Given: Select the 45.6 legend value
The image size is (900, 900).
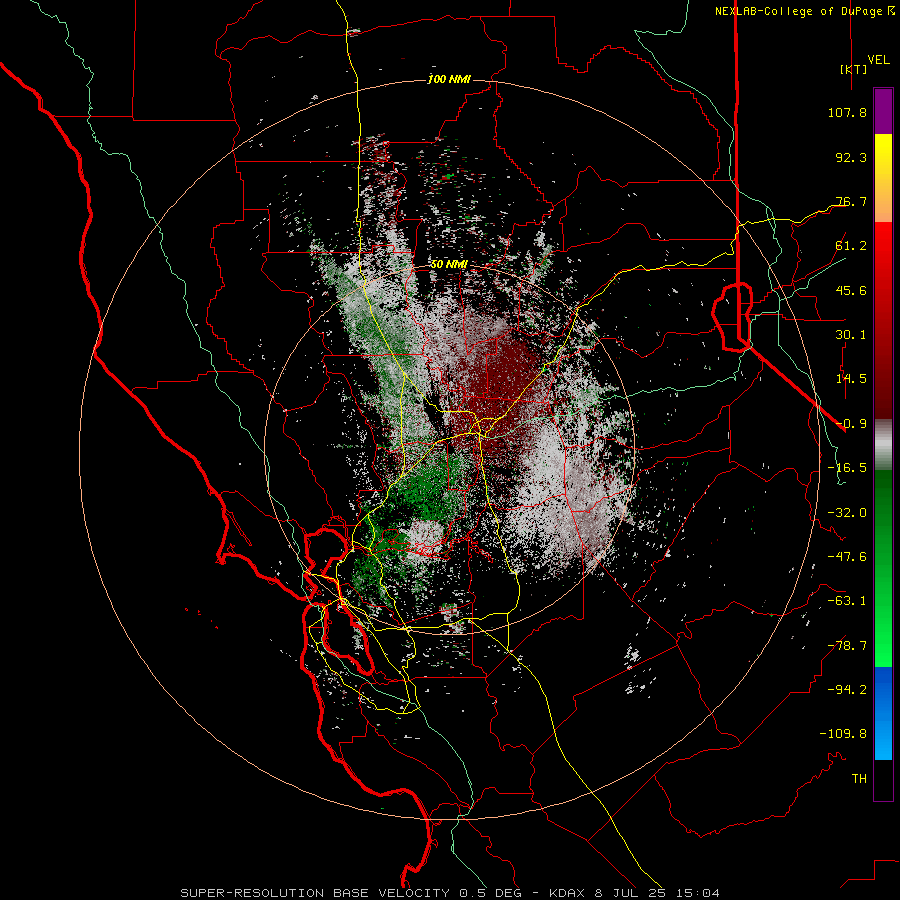Looking at the screenshot, I should [x=851, y=290].
